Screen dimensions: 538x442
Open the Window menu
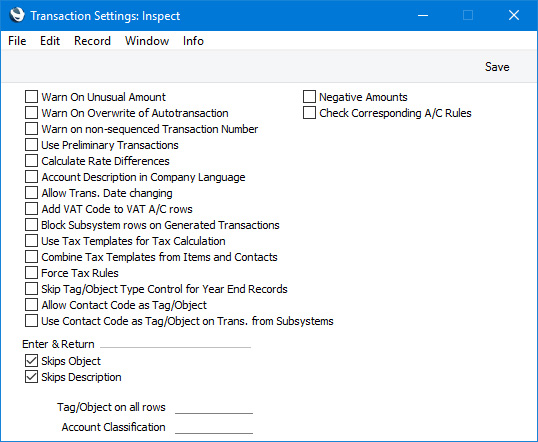click(147, 41)
